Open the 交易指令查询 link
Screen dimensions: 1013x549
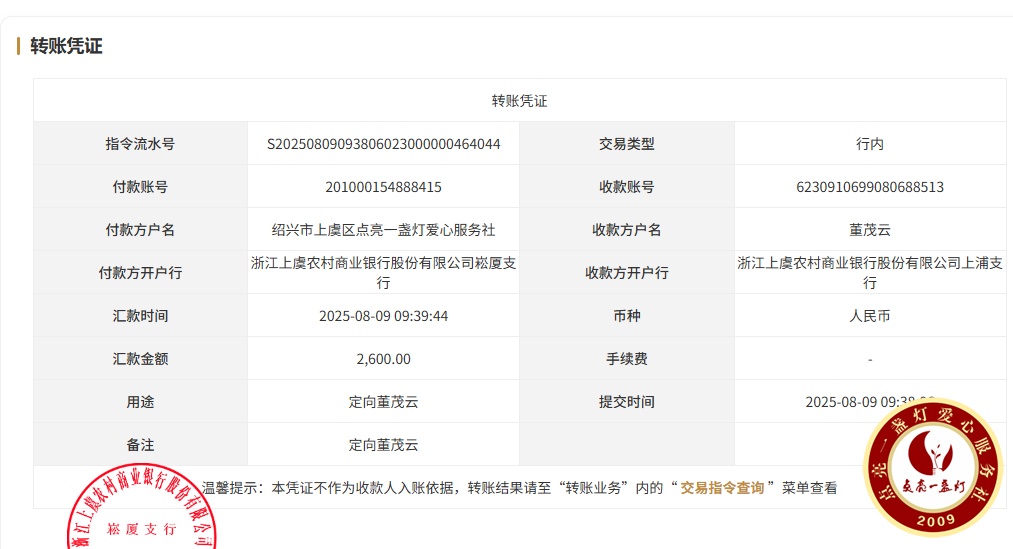tap(722, 488)
